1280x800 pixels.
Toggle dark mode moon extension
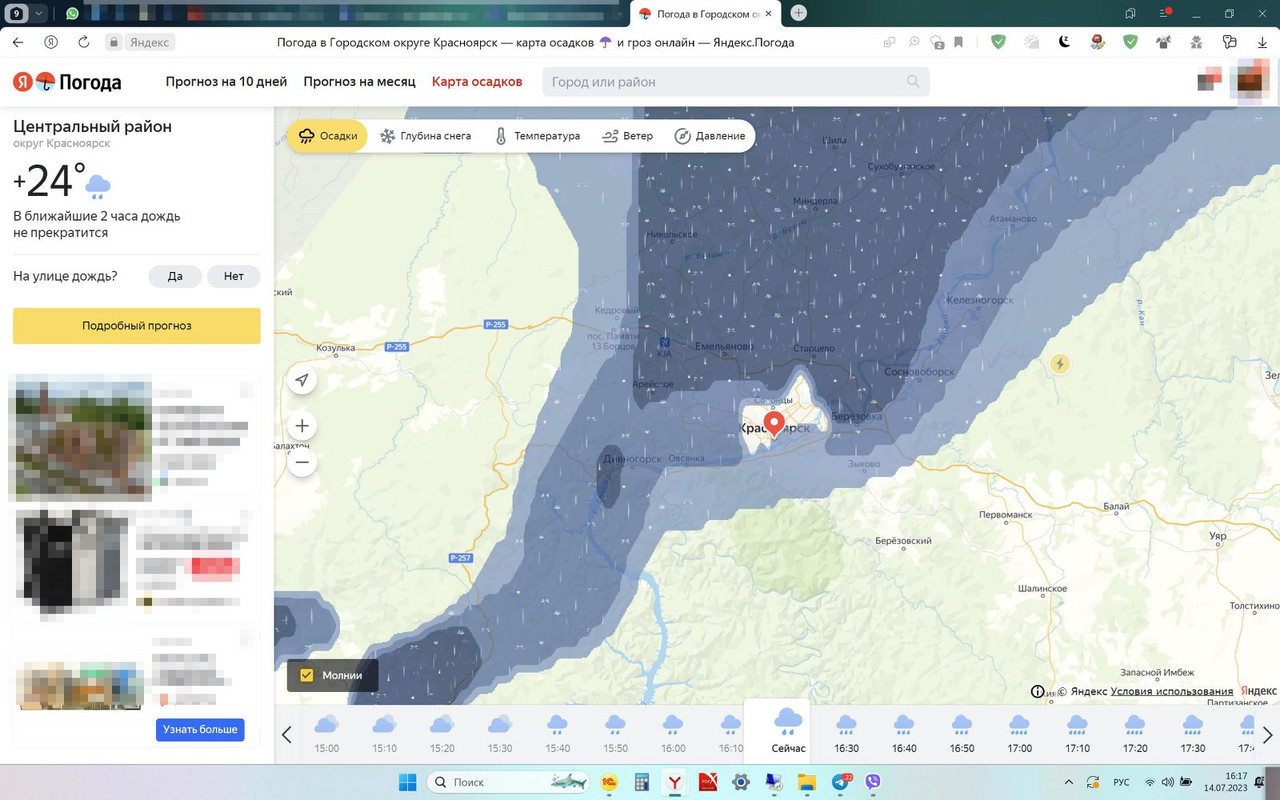1064,42
